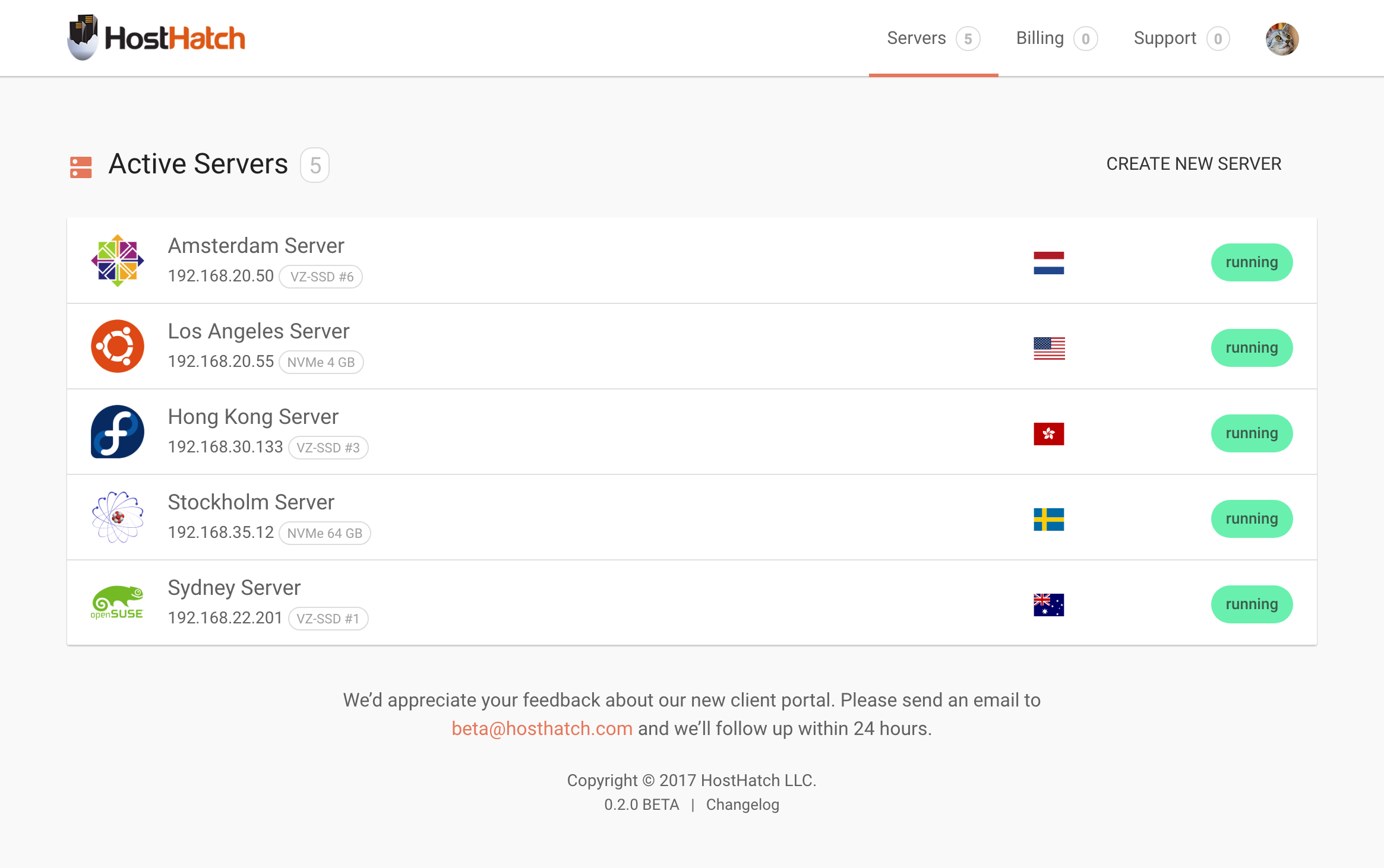Click the openSUSE icon for Sydney Server
1384x868 pixels.
[x=118, y=603]
